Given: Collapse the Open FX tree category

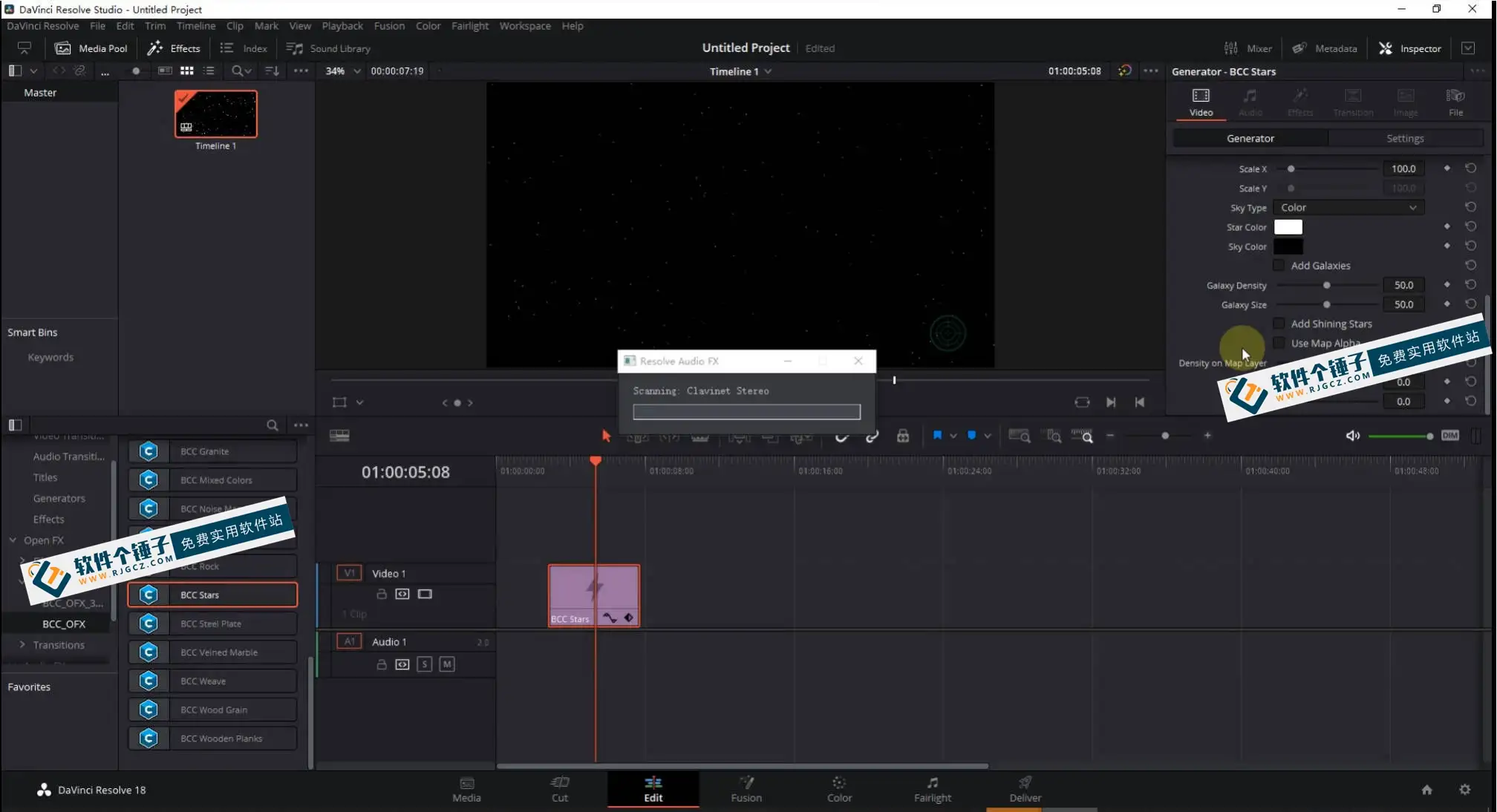Looking at the screenshot, I should (13, 540).
